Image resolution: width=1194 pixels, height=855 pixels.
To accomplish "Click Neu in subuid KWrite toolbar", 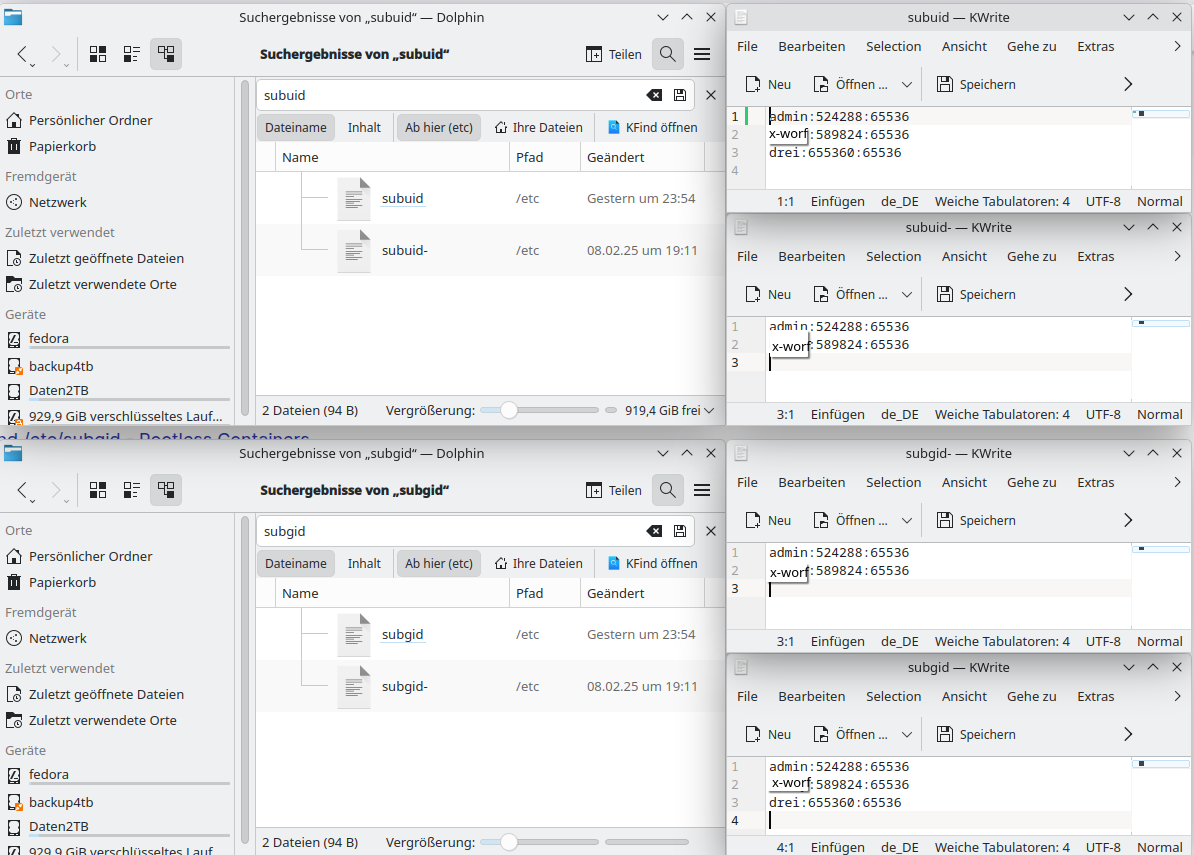I will pos(768,85).
